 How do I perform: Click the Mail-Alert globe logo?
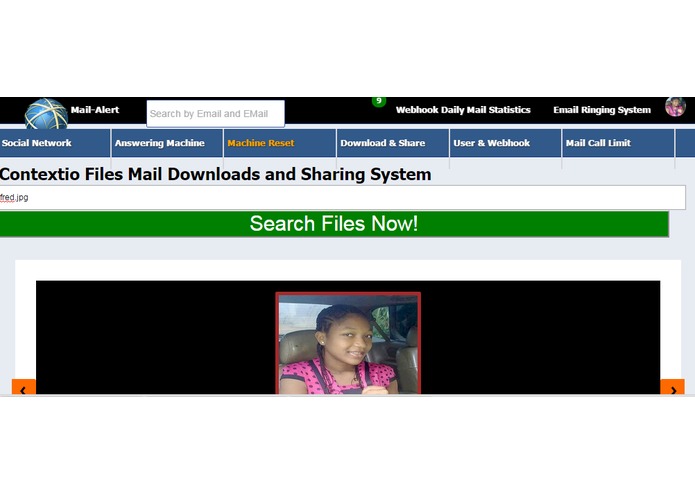[46, 114]
